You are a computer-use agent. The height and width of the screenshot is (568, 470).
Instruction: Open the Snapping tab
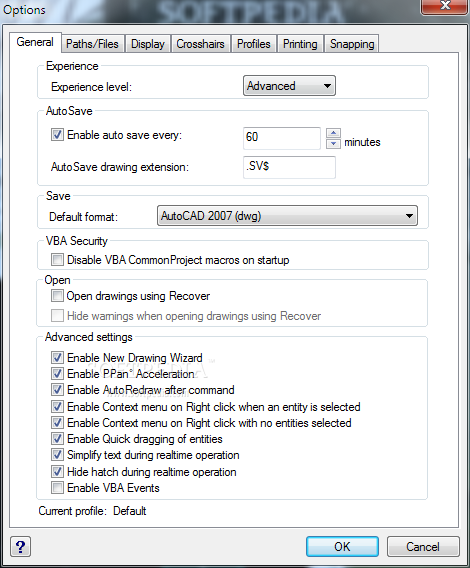point(352,44)
